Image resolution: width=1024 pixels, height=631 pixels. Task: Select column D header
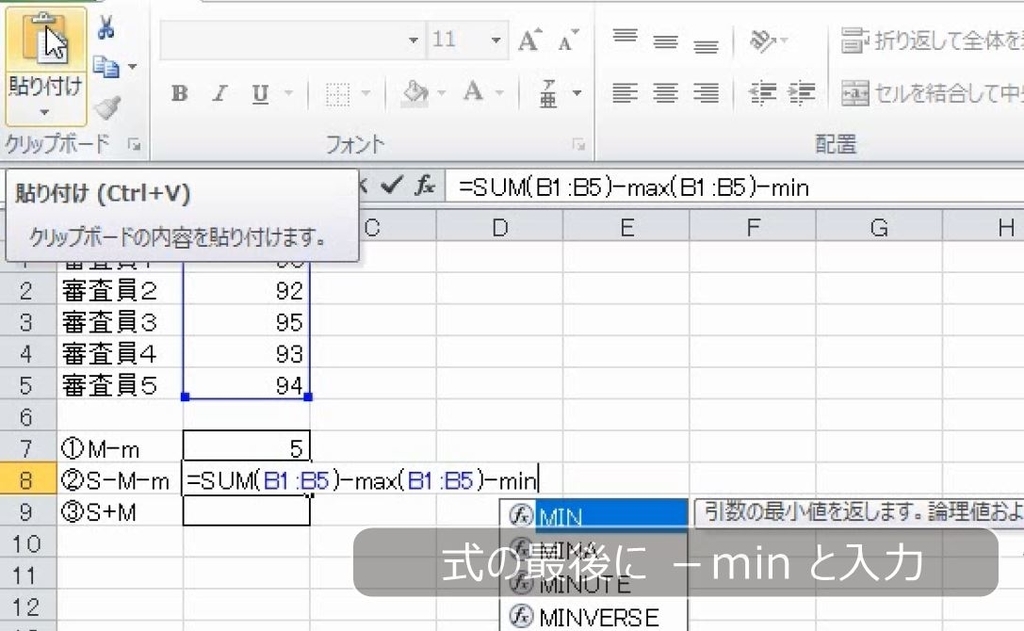pos(500,227)
